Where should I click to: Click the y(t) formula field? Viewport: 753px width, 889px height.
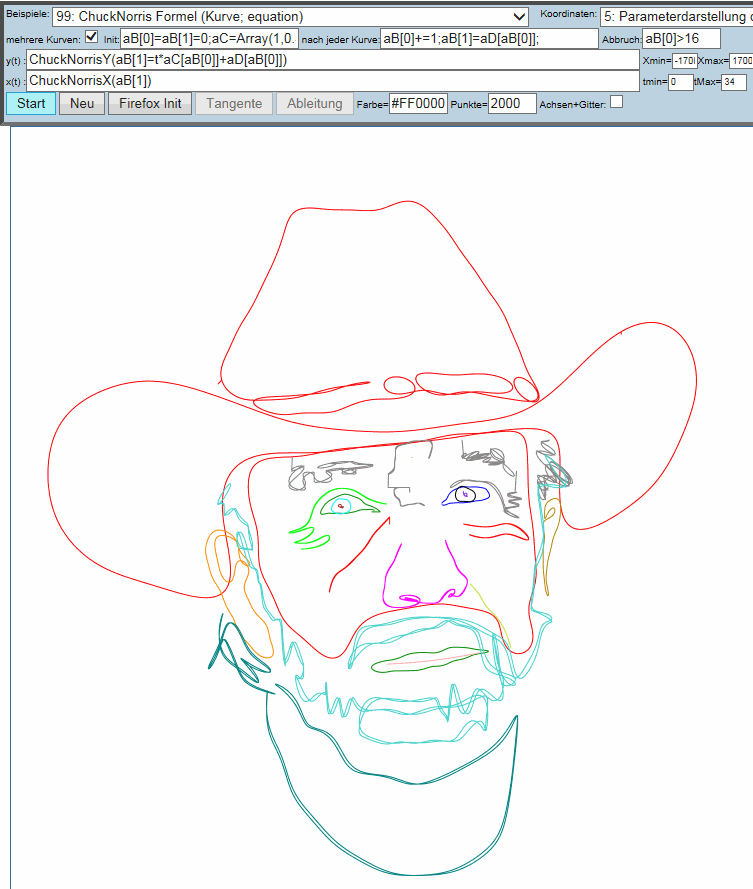333,60
